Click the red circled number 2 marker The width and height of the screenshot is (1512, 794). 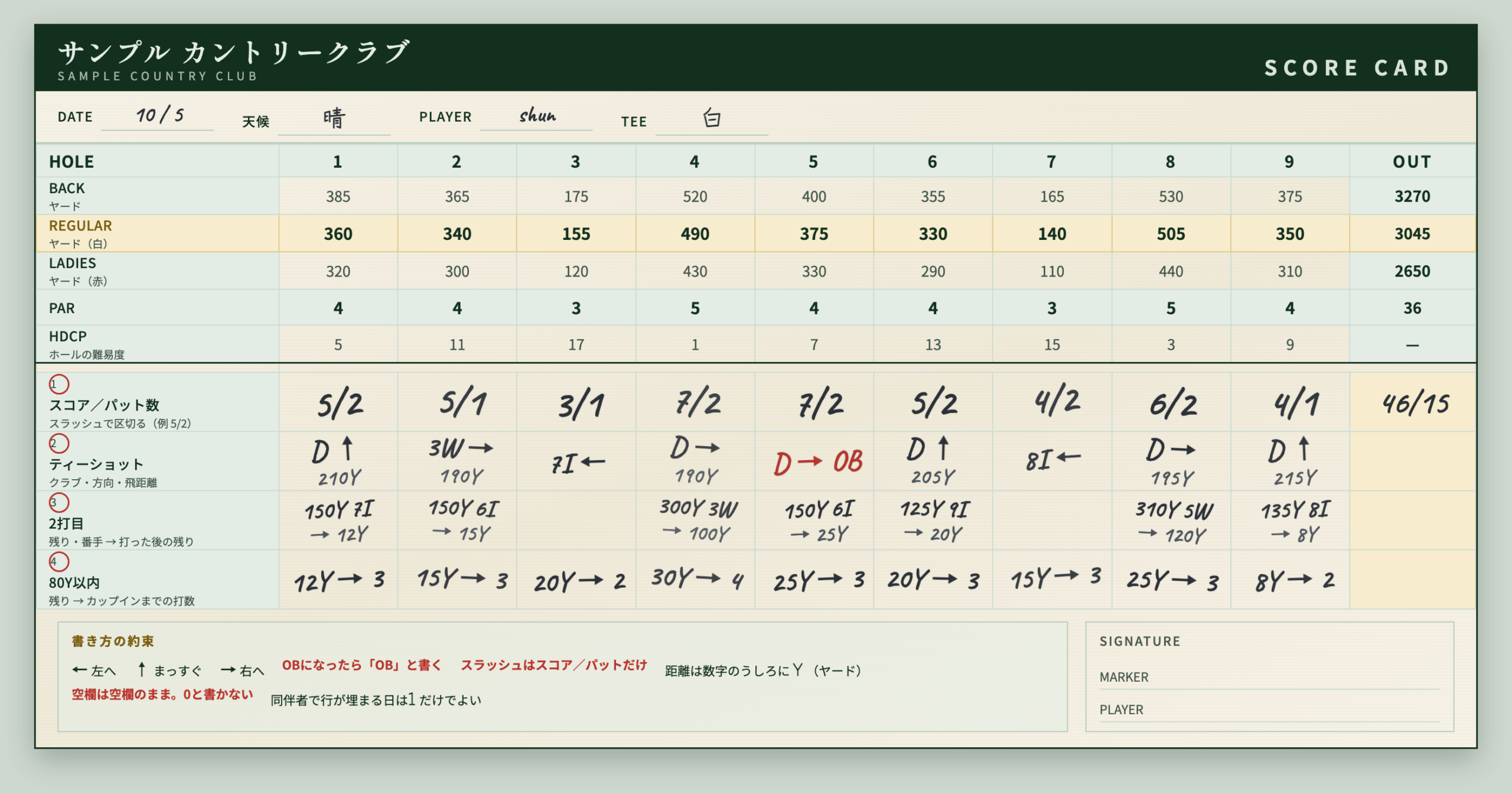coord(59,444)
